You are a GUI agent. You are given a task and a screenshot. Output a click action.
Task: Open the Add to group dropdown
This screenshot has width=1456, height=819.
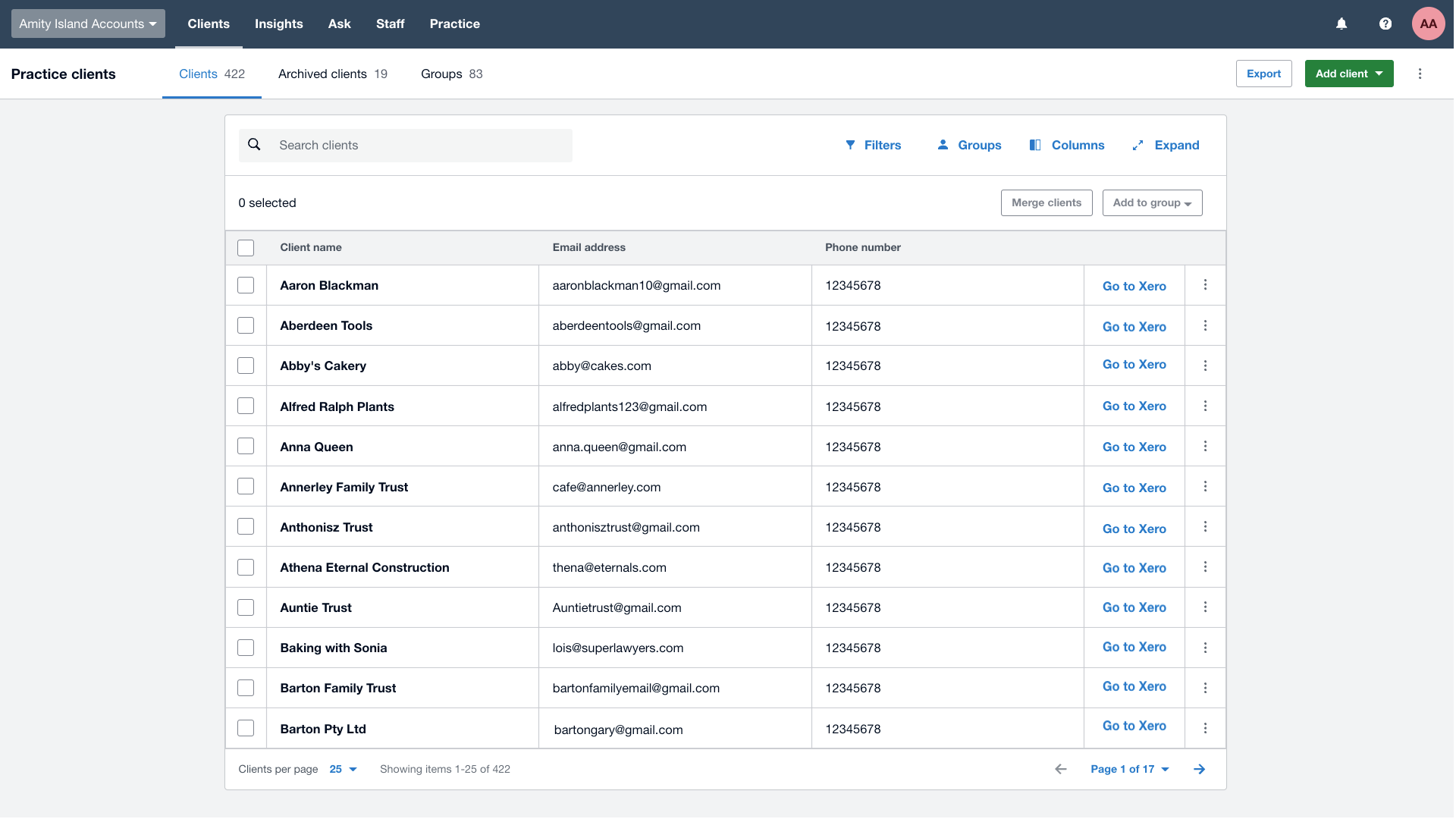[1152, 202]
